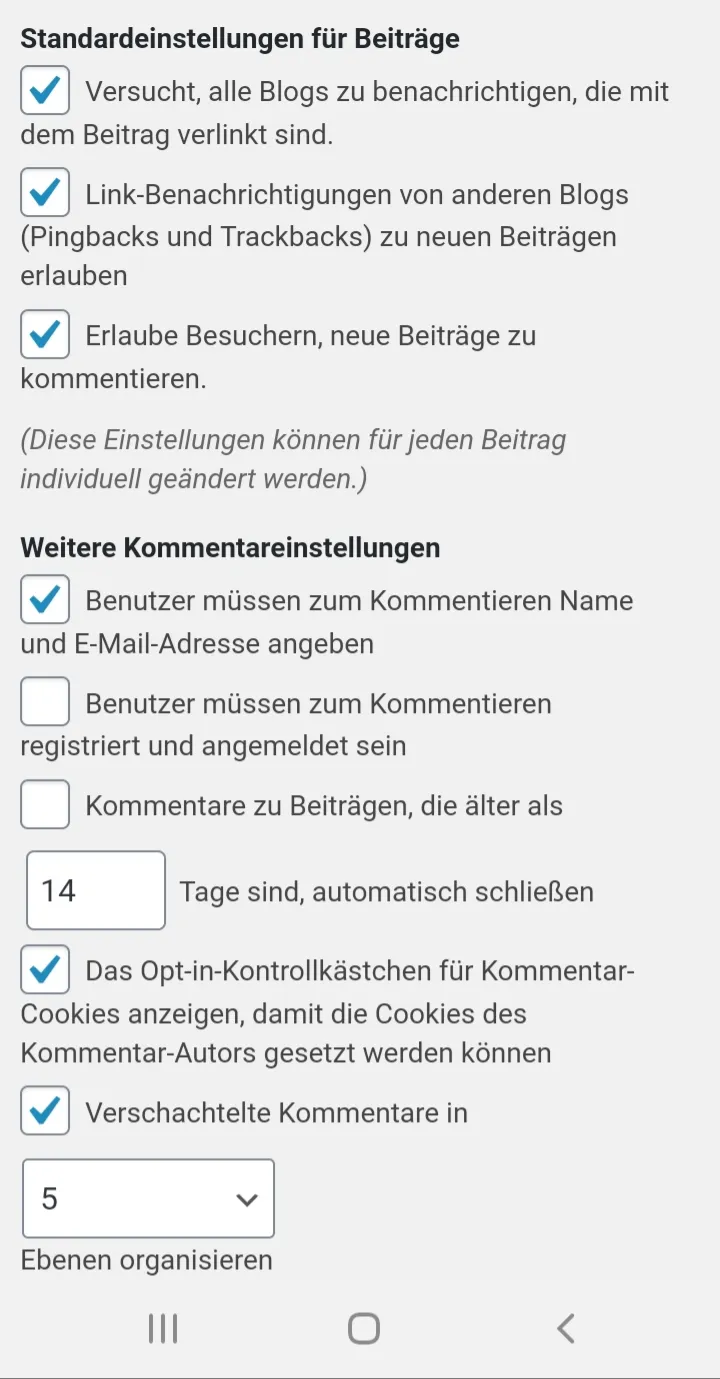Tap the Android back arrow icon

pos(566,1328)
